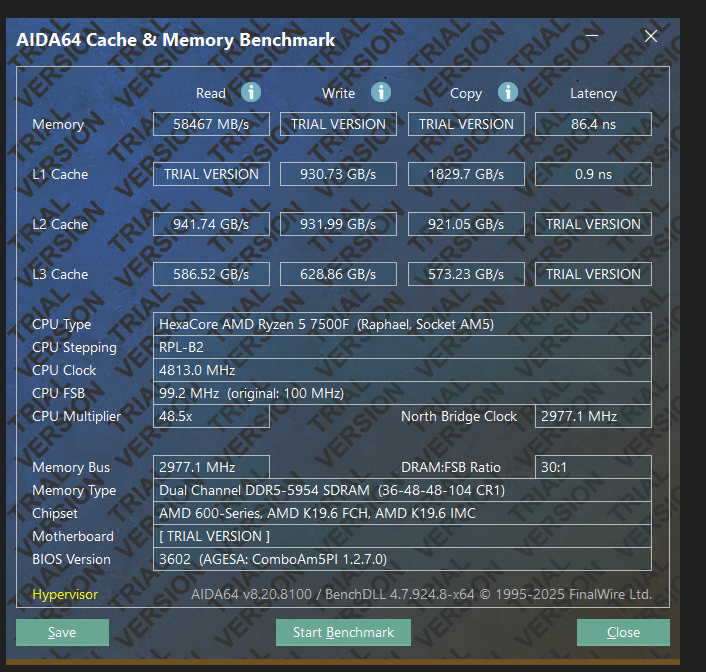Click the Motherboard label
This screenshot has height=672, width=706.
pyautogui.click(x=73, y=536)
